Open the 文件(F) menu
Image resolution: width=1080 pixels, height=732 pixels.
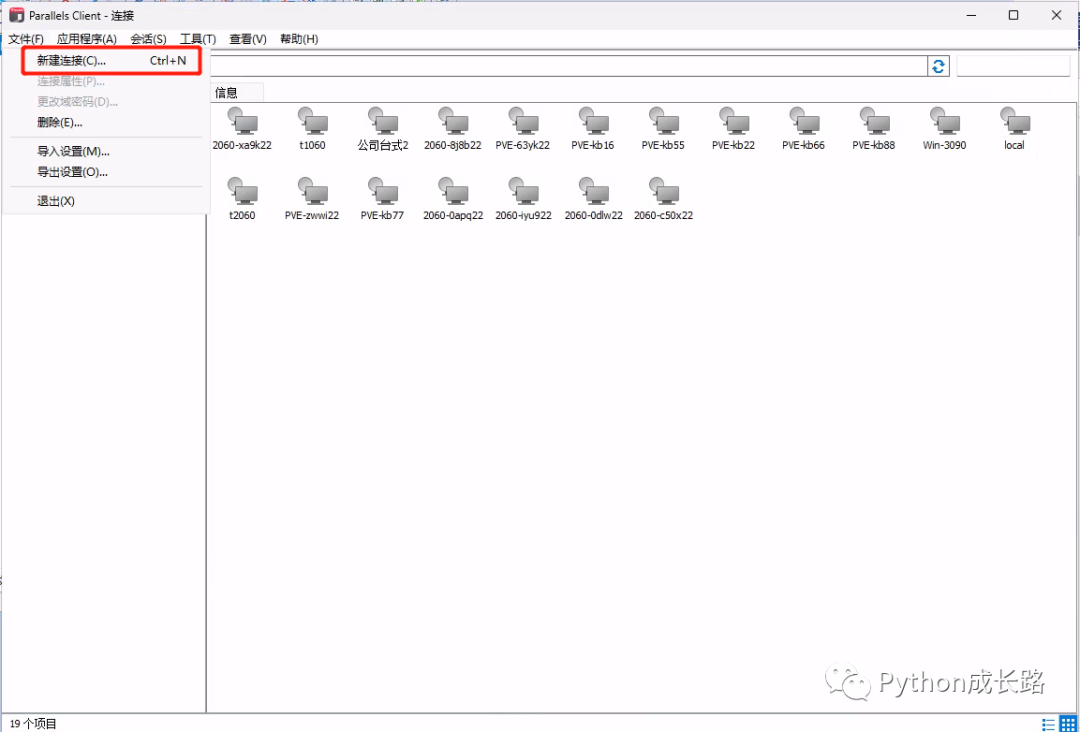[26, 39]
